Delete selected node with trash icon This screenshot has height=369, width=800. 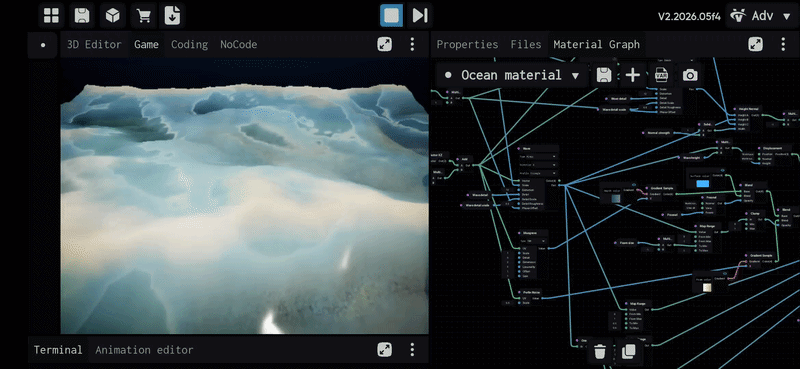tap(600, 351)
